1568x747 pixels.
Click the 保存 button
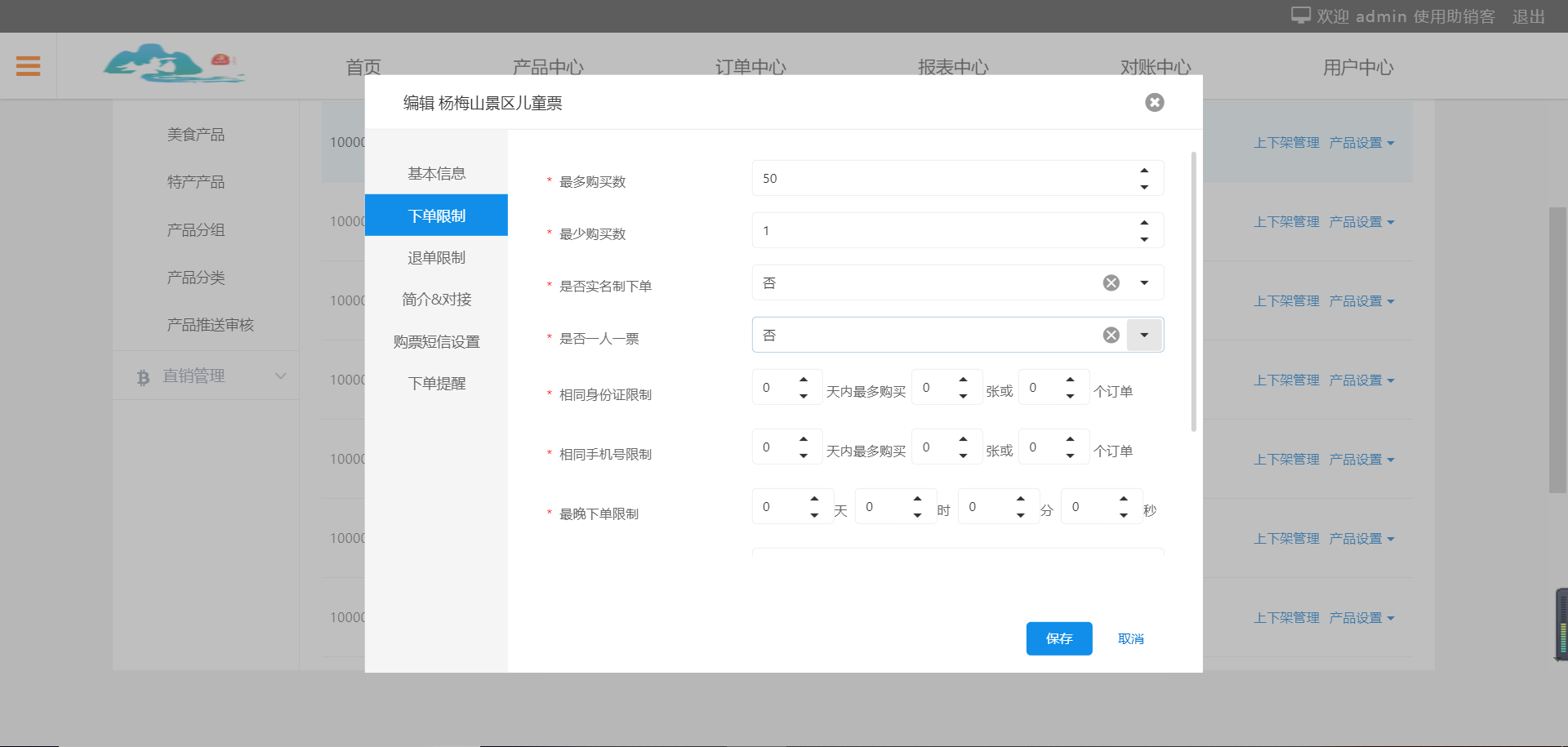[1058, 638]
